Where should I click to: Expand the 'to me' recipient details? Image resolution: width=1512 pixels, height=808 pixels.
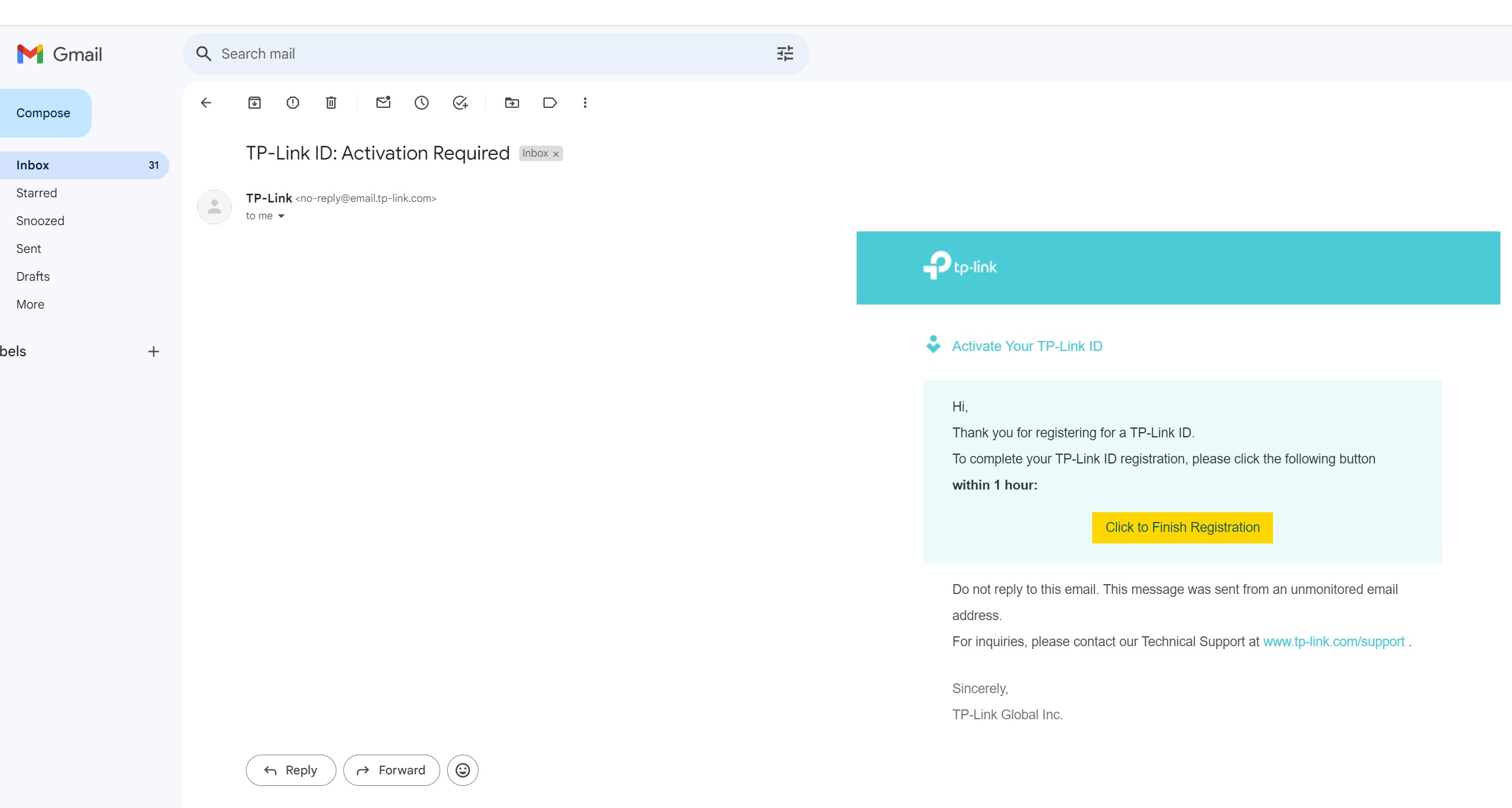pos(281,216)
